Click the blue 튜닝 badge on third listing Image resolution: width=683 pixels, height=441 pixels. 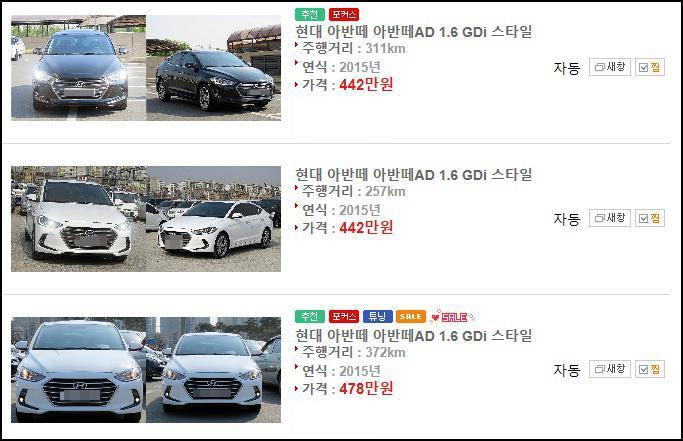(378, 316)
